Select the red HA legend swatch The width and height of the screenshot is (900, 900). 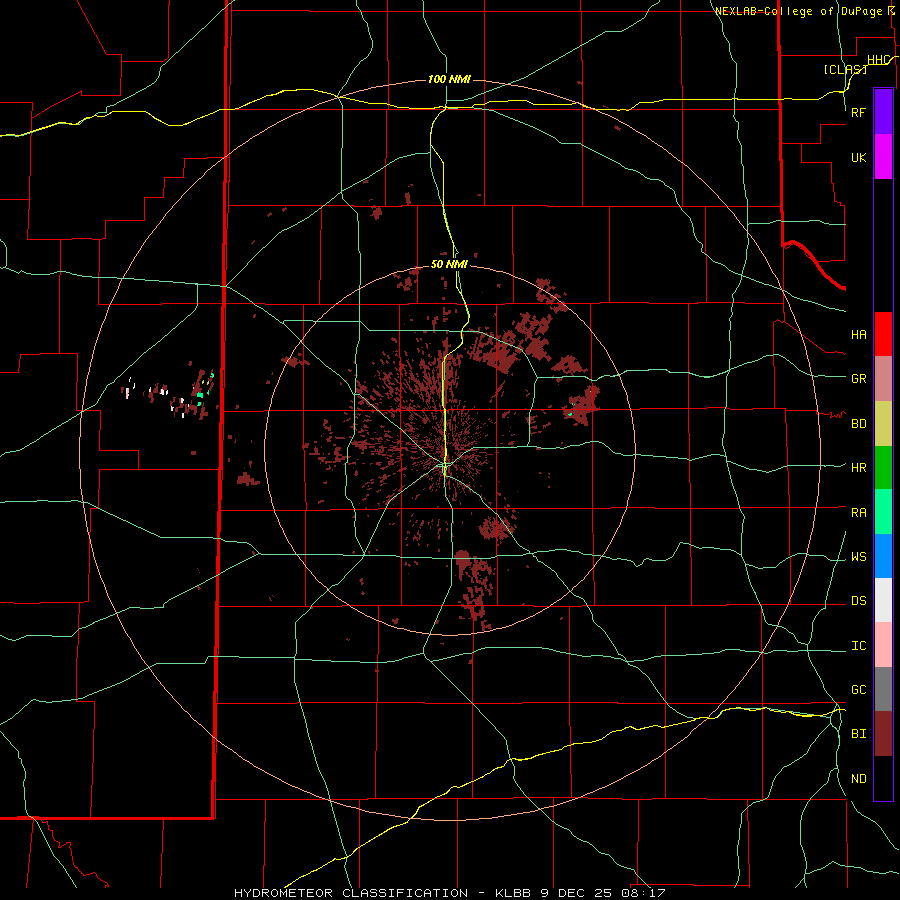pyautogui.click(x=883, y=334)
